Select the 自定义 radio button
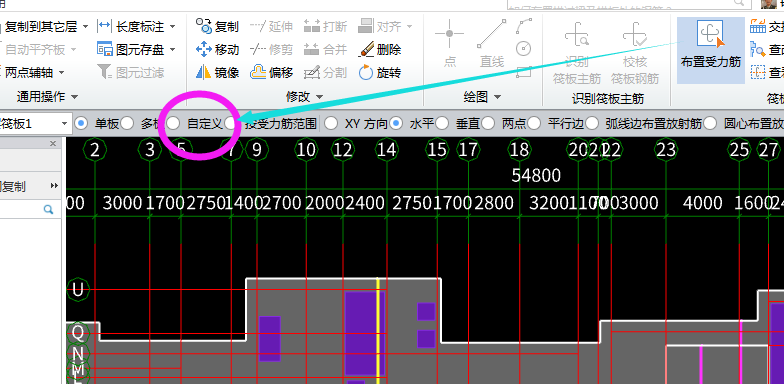This screenshot has height=384, width=784. pyautogui.click(x=173, y=123)
